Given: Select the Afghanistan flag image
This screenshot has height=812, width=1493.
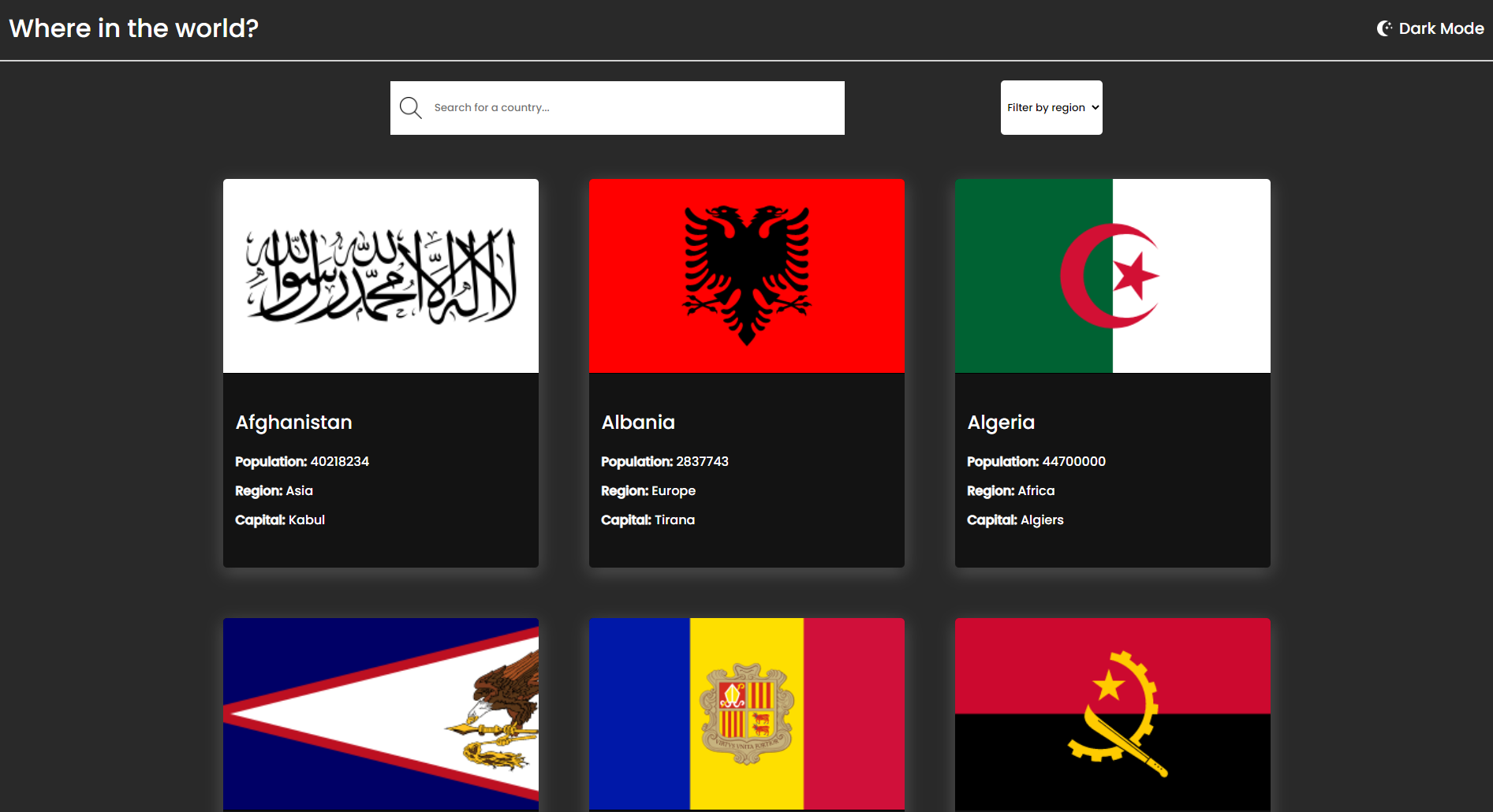Looking at the screenshot, I should (381, 275).
